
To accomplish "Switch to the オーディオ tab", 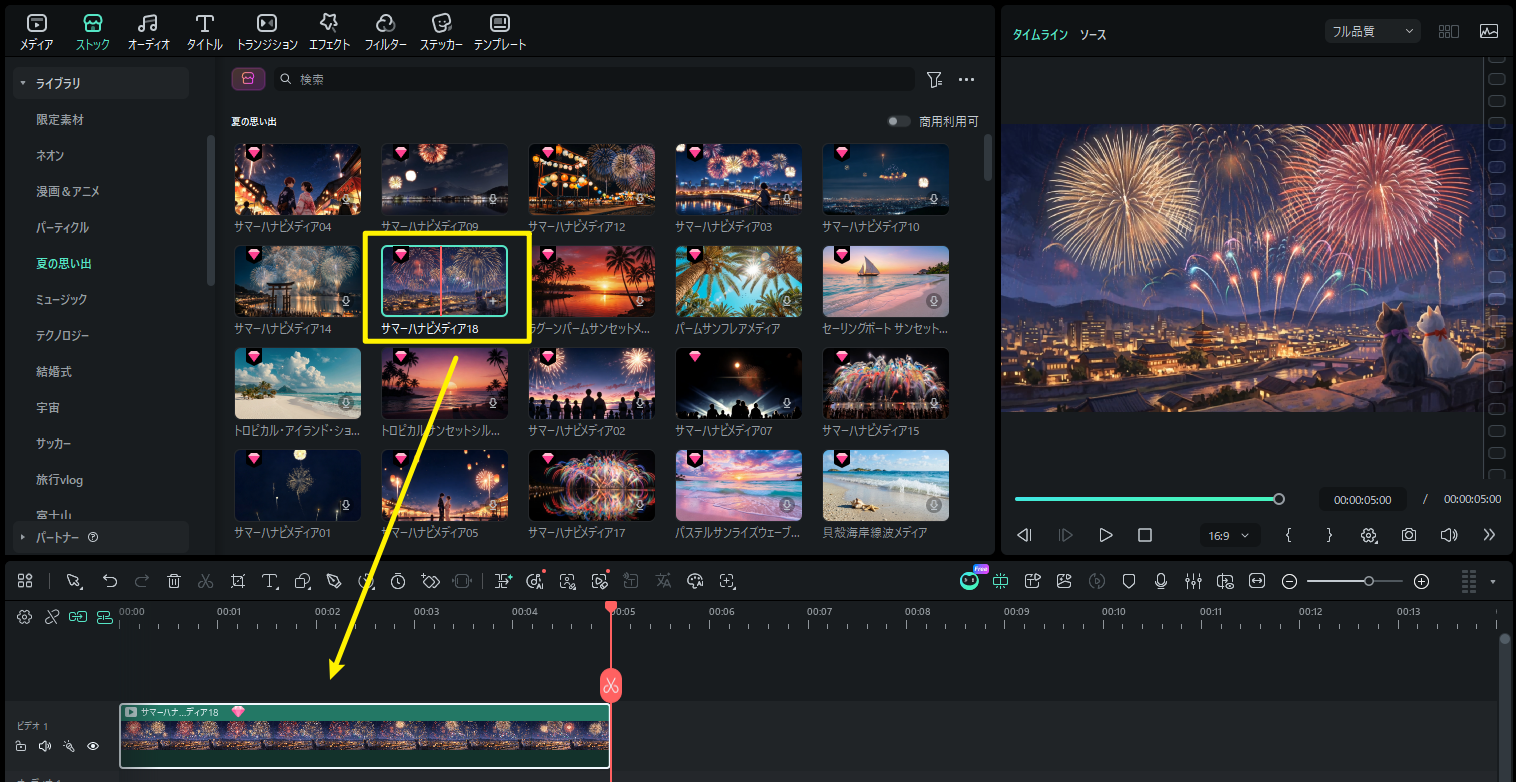I will (149, 32).
